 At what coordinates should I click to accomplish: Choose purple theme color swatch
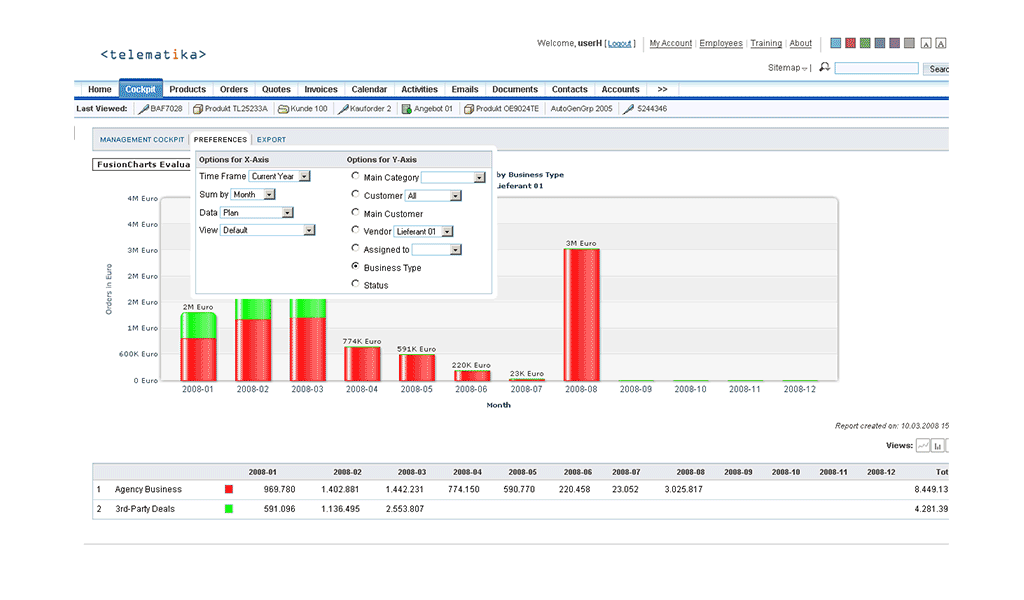(895, 43)
